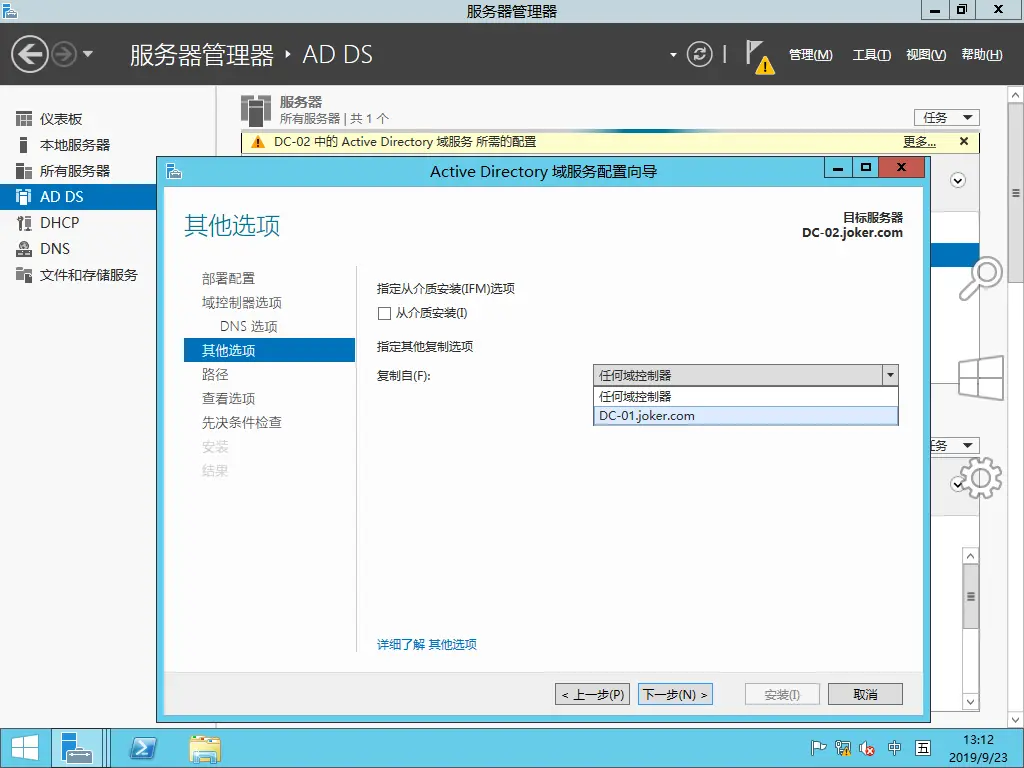The height and width of the screenshot is (768, 1024).
Task: Go to 部署配置 wizard step
Action: click(228, 278)
